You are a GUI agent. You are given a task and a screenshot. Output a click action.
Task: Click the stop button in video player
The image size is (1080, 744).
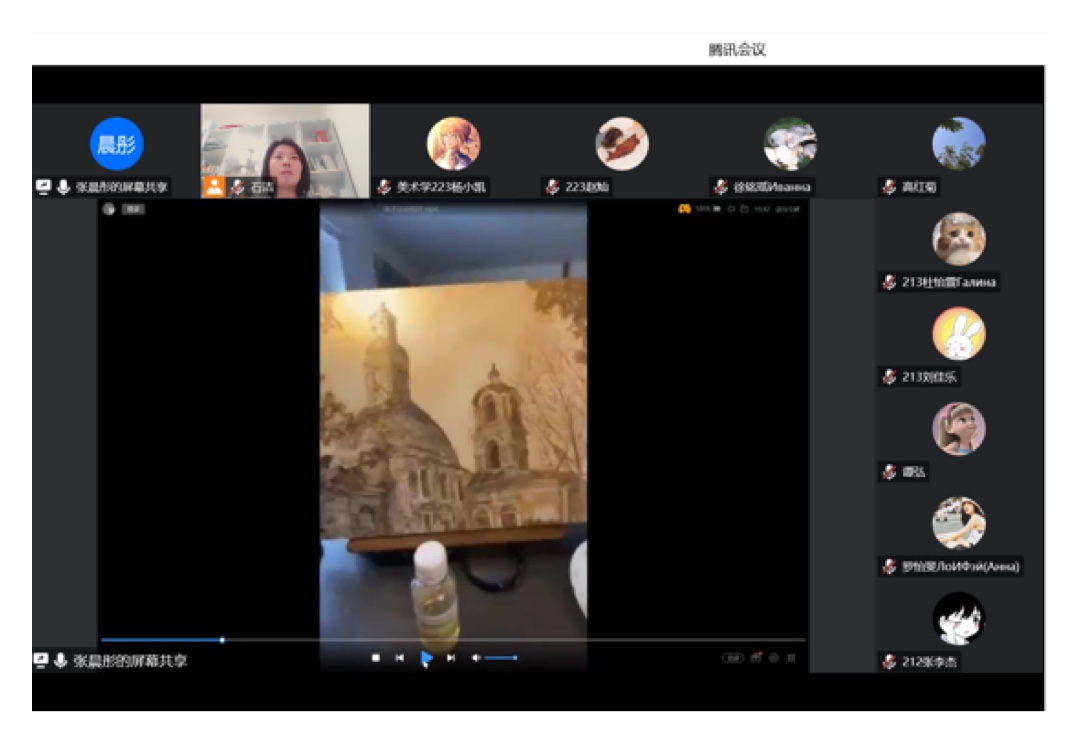tap(376, 658)
